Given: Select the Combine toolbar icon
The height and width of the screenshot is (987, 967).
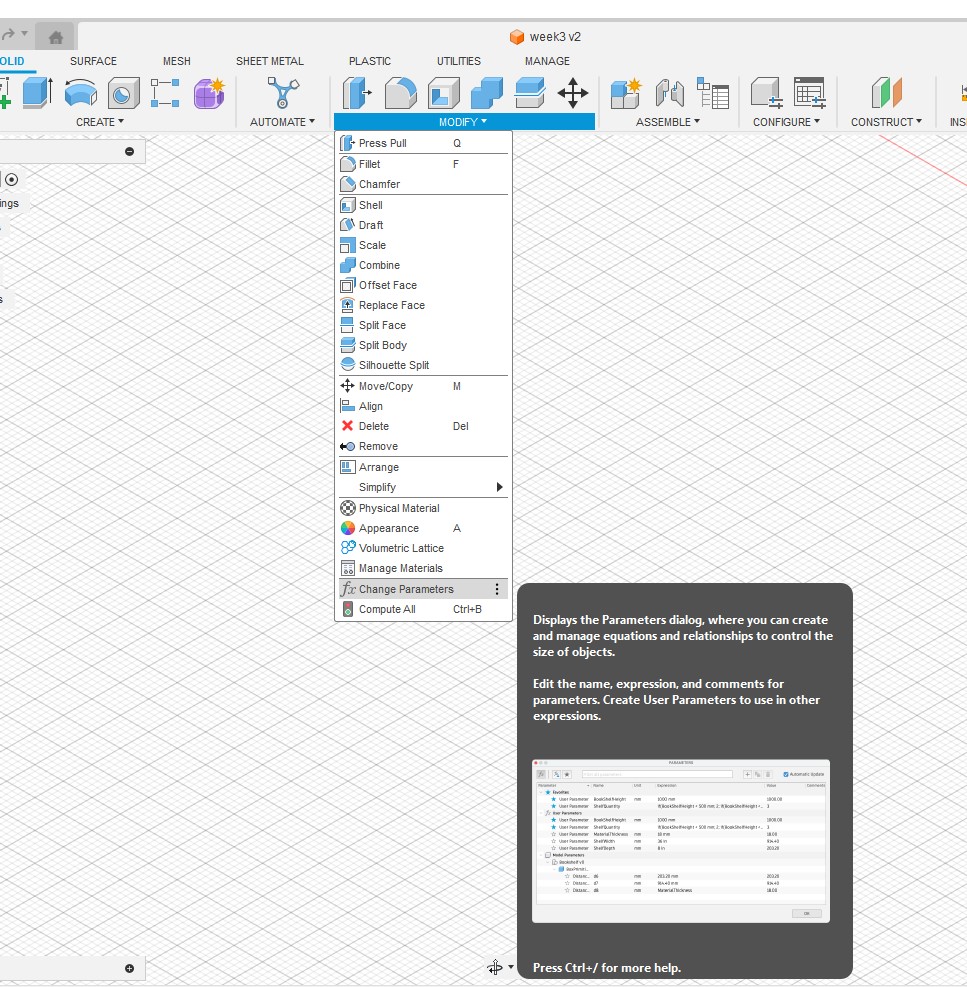Looking at the screenshot, I should pos(487,93).
